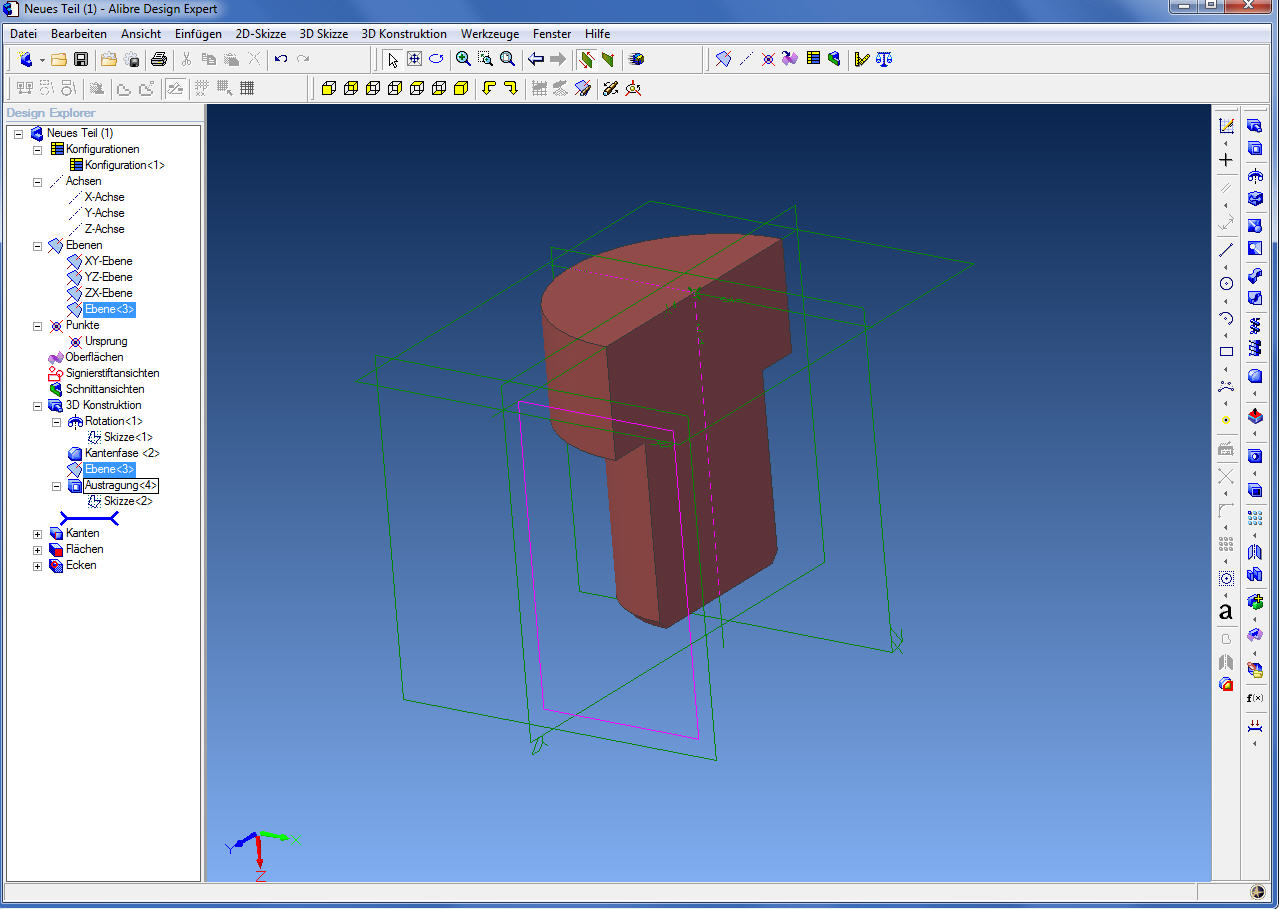Click the Zoom In magnifier icon
This screenshot has width=1279, height=909.
463,59
